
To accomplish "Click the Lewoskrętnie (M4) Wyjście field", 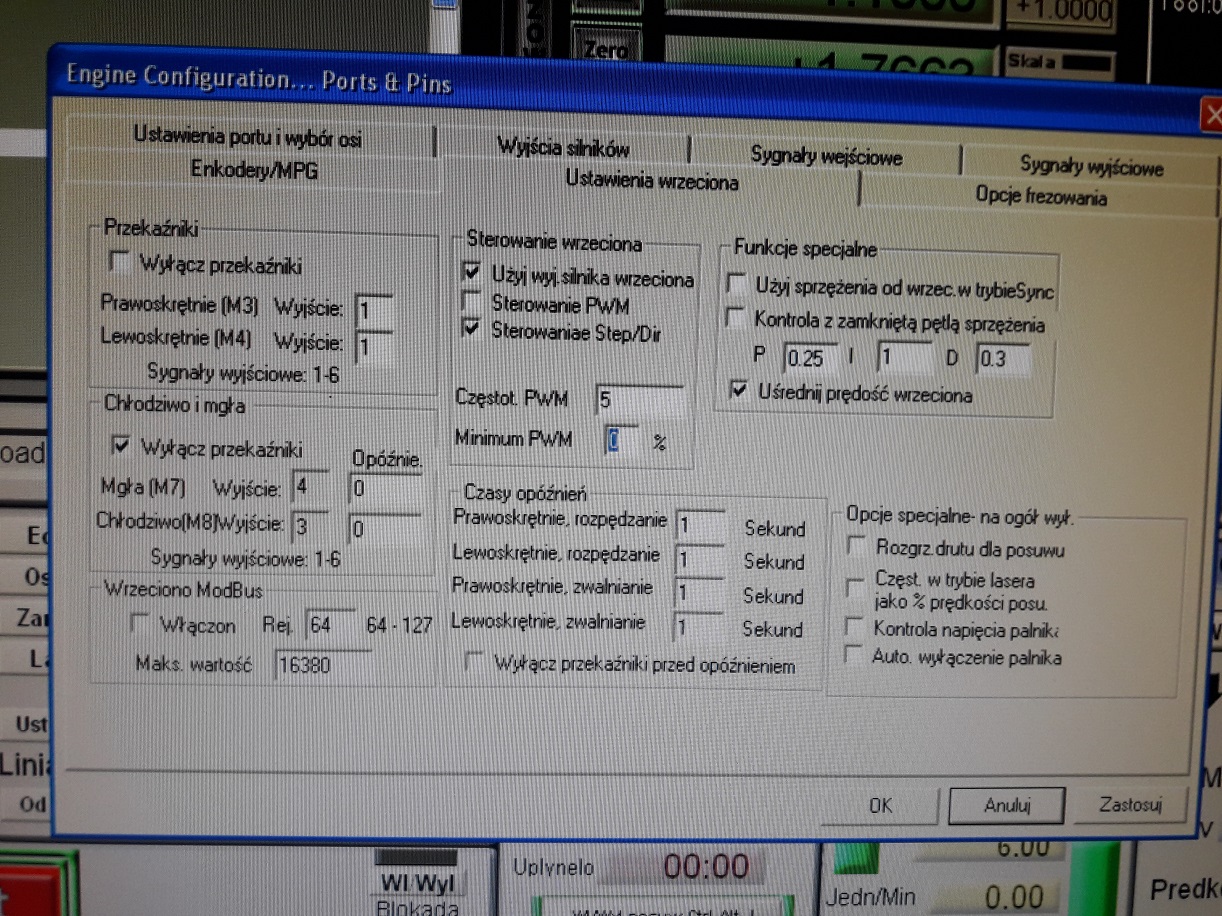I will [x=373, y=346].
